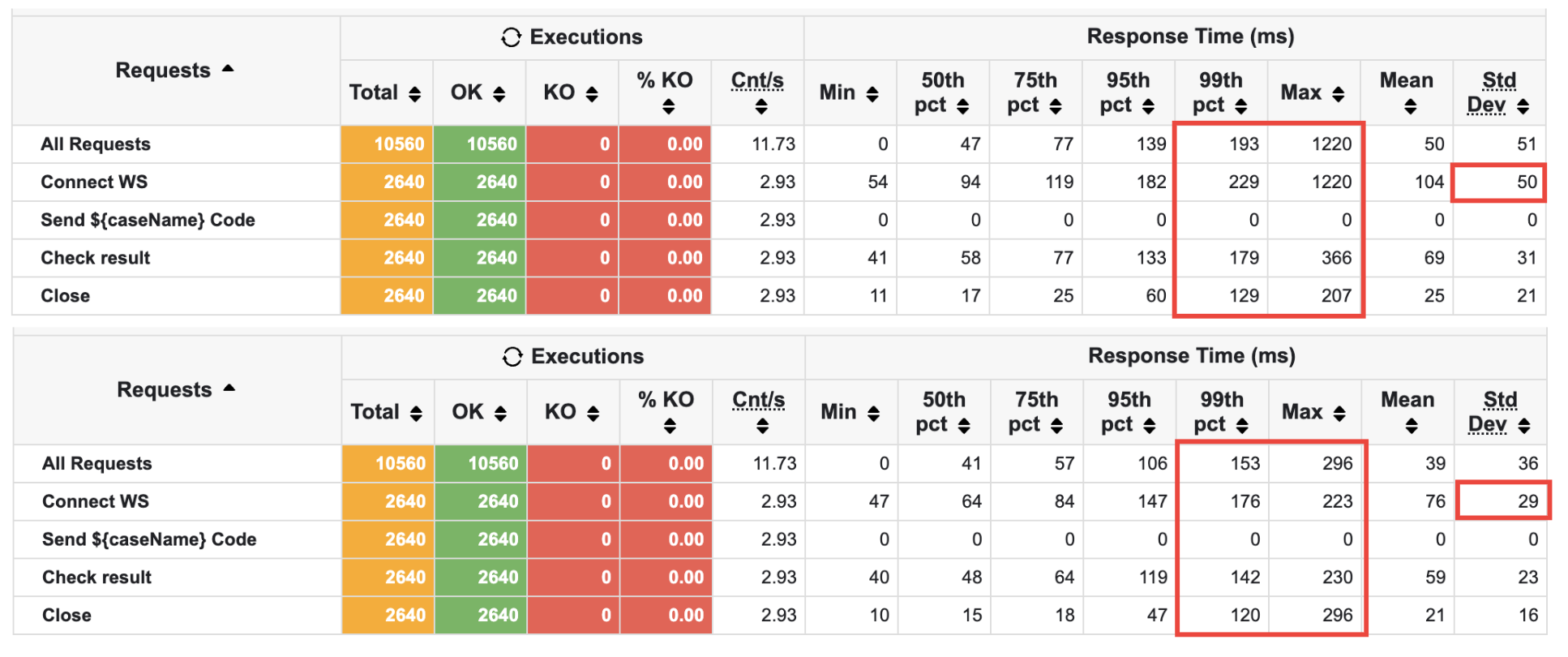Sort top table by Total column arrows
This screenshot has height=657, width=1568.
coord(415,94)
